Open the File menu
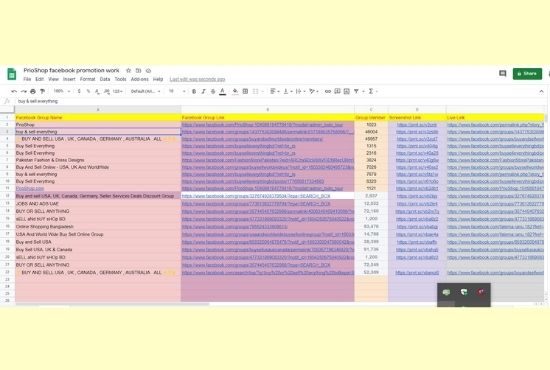 coord(27,79)
